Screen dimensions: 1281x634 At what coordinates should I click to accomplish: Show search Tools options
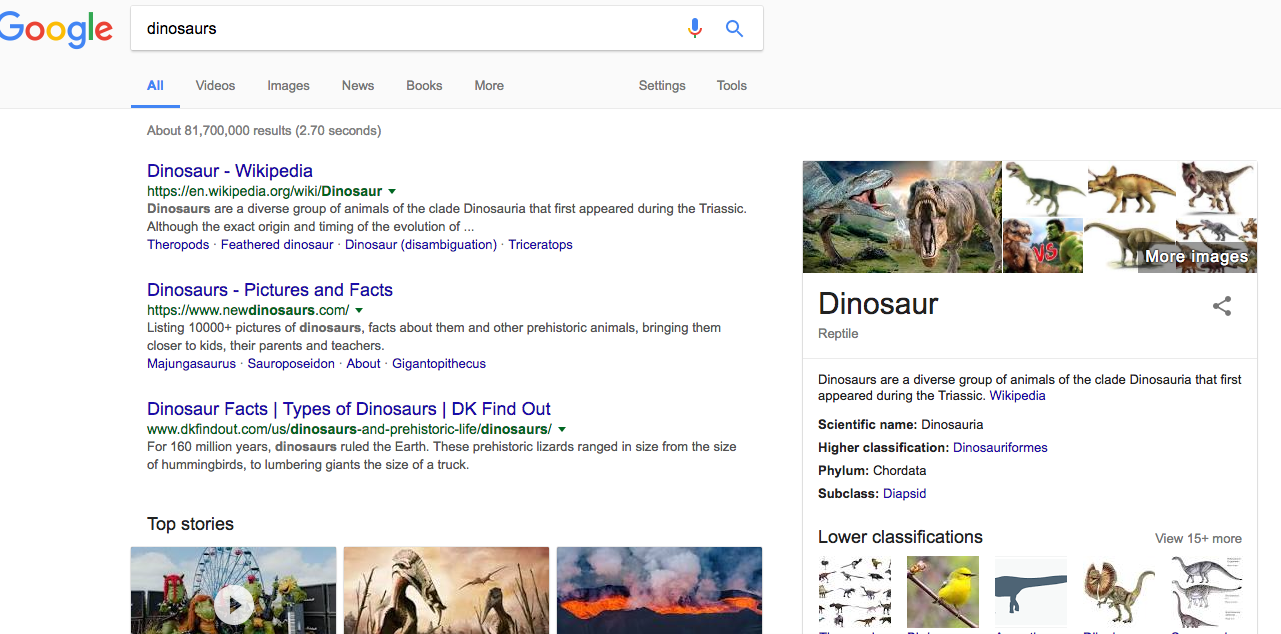coord(731,86)
